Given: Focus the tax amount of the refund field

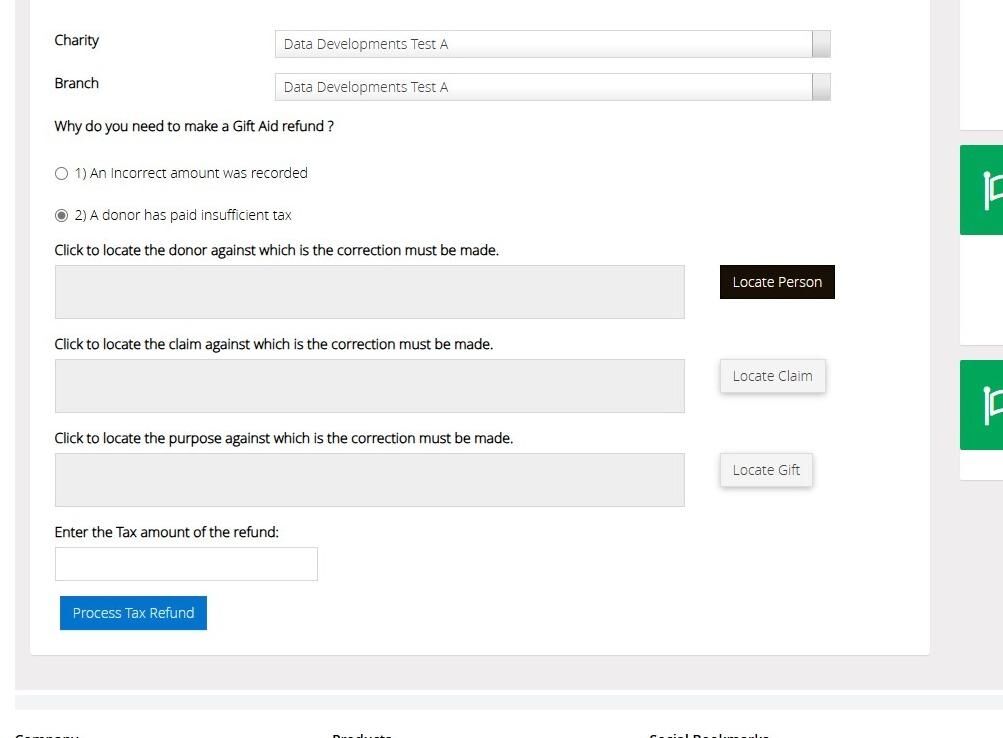Looking at the screenshot, I should 186,564.
